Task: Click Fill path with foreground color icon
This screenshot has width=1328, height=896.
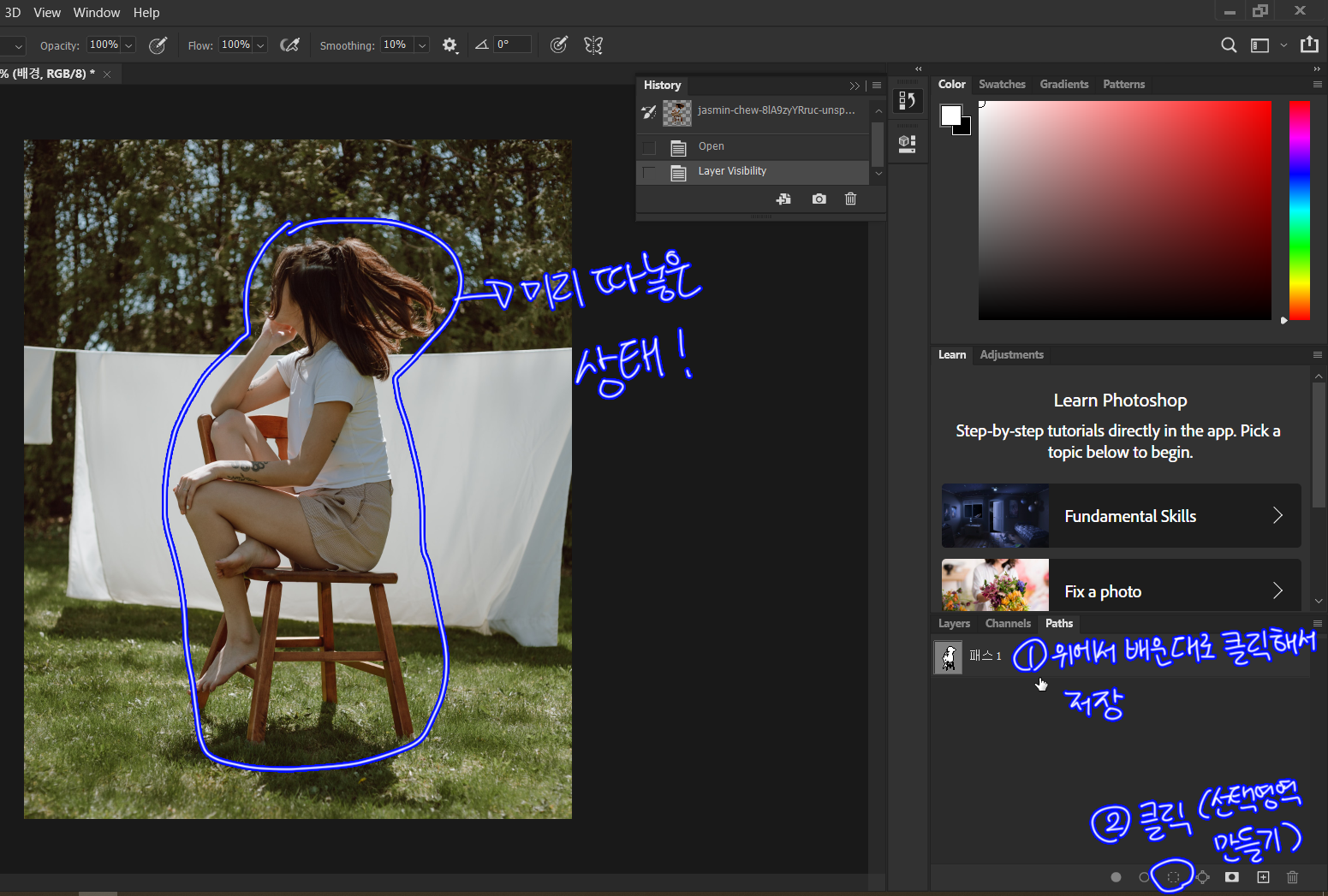Action: point(1116,877)
